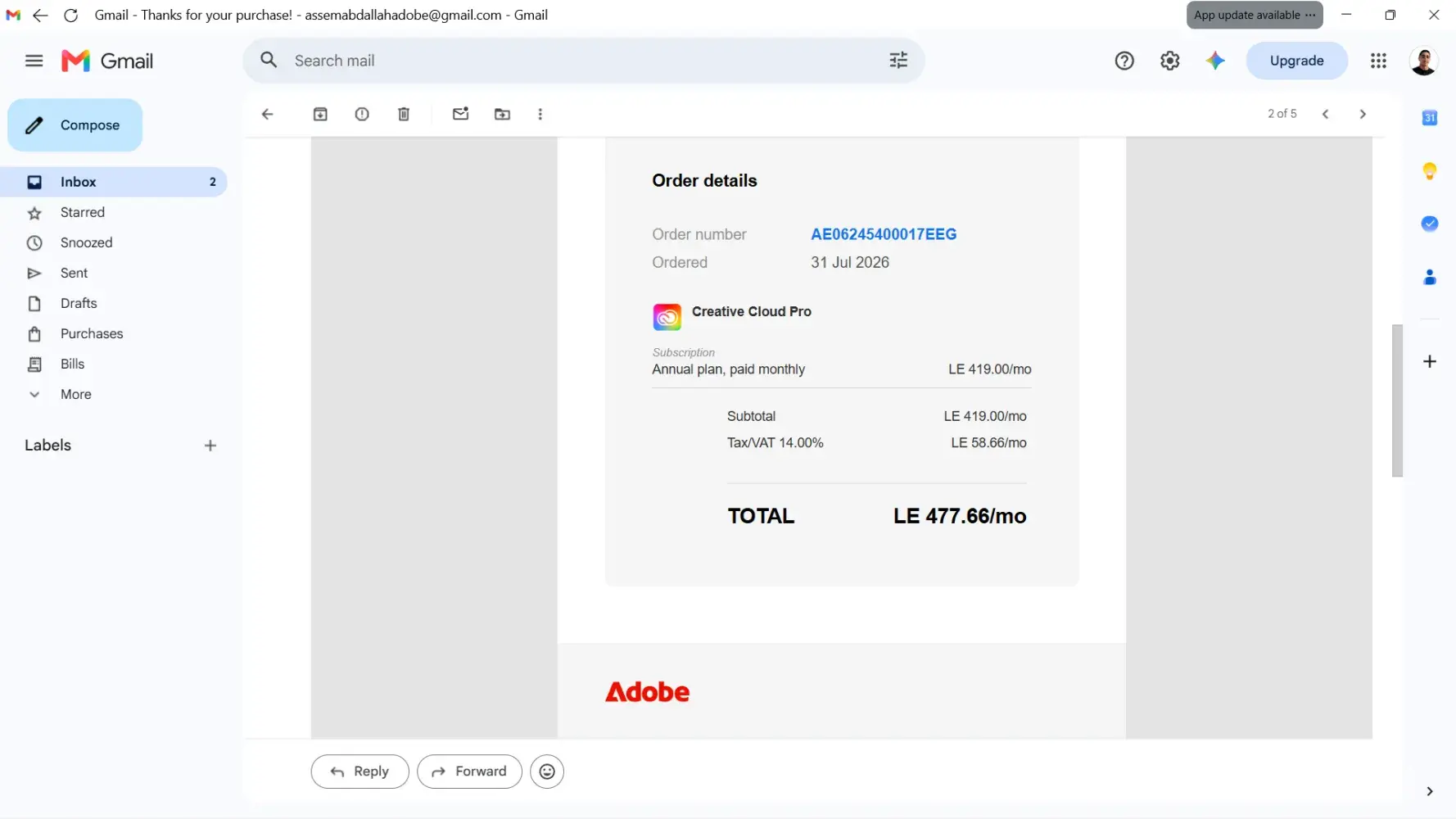Open the Google apps grid

pyautogui.click(x=1378, y=61)
